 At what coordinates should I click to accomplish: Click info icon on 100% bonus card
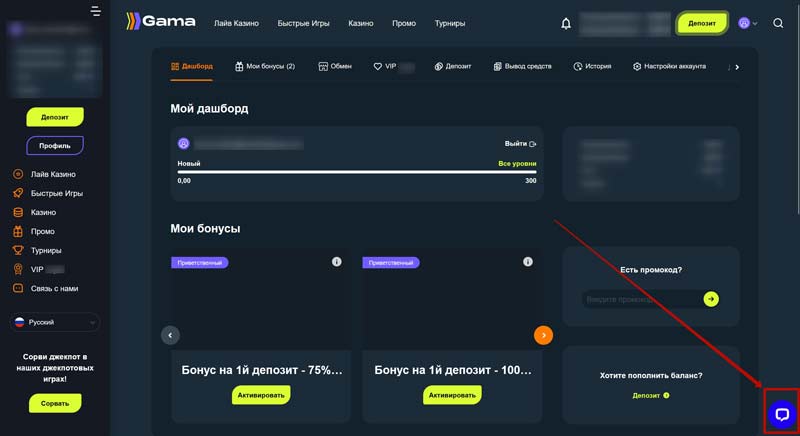pos(529,262)
